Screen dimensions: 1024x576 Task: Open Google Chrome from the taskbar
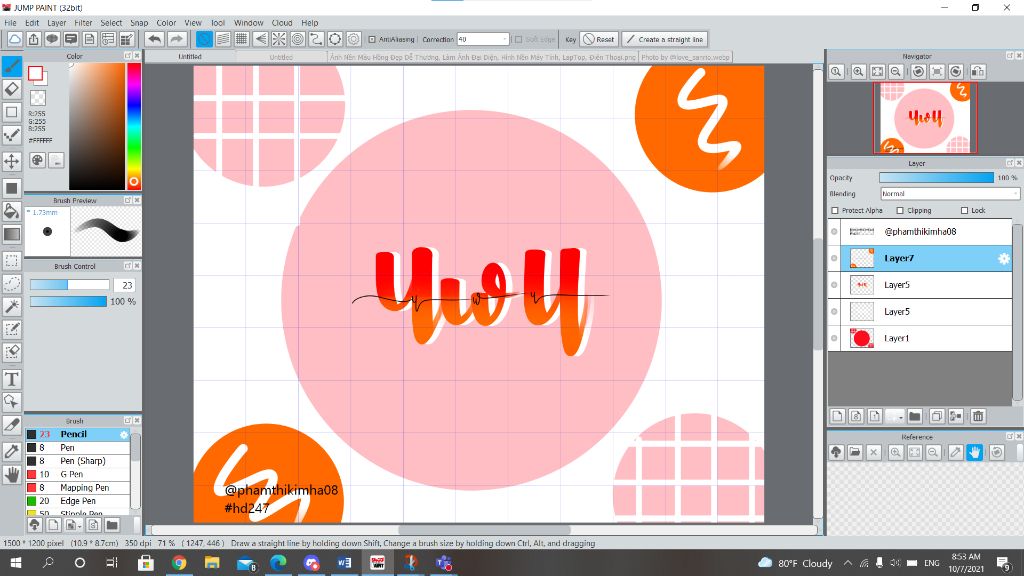[x=178, y=562]
